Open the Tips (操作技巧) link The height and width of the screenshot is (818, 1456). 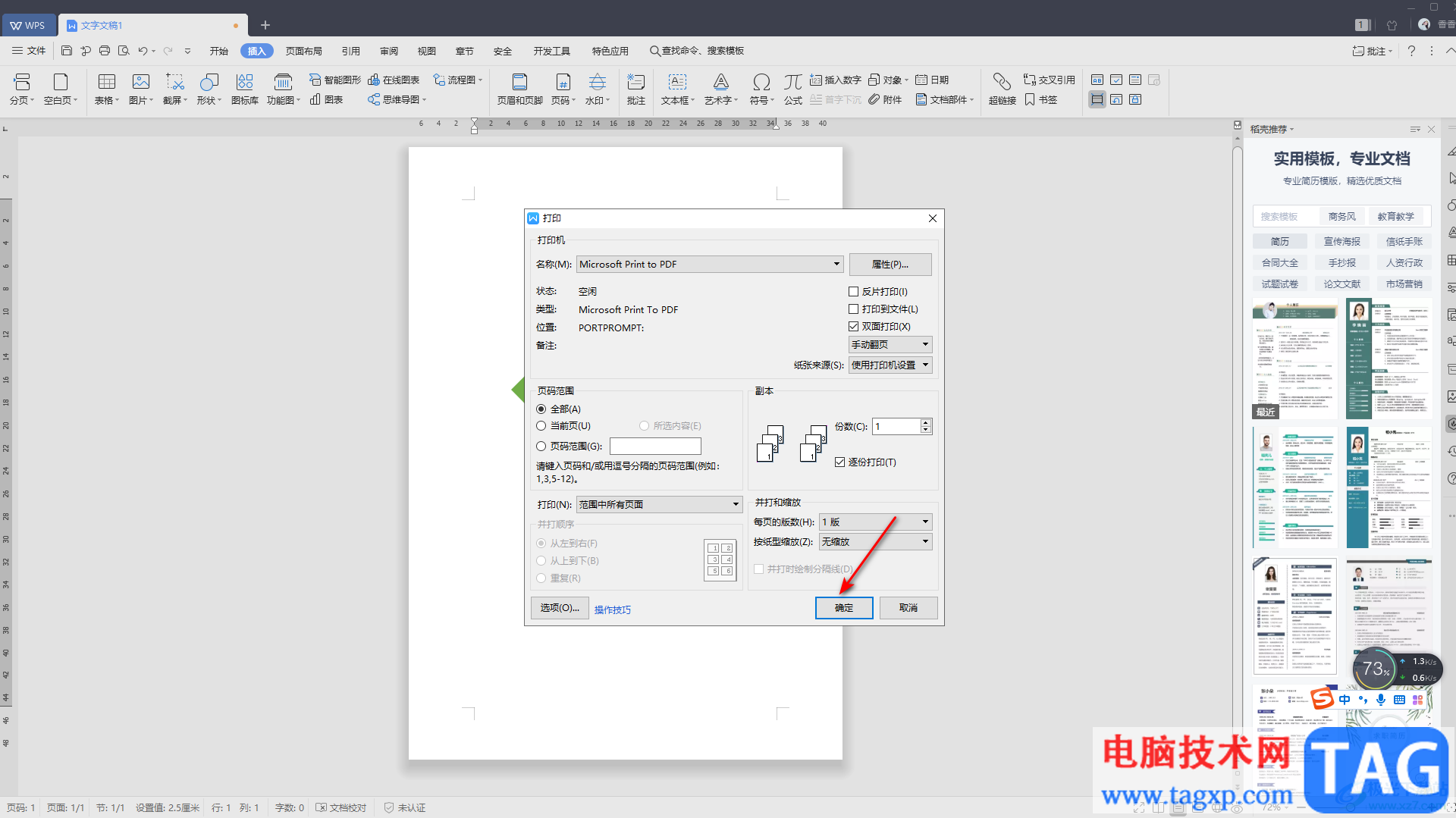point(613,610)
